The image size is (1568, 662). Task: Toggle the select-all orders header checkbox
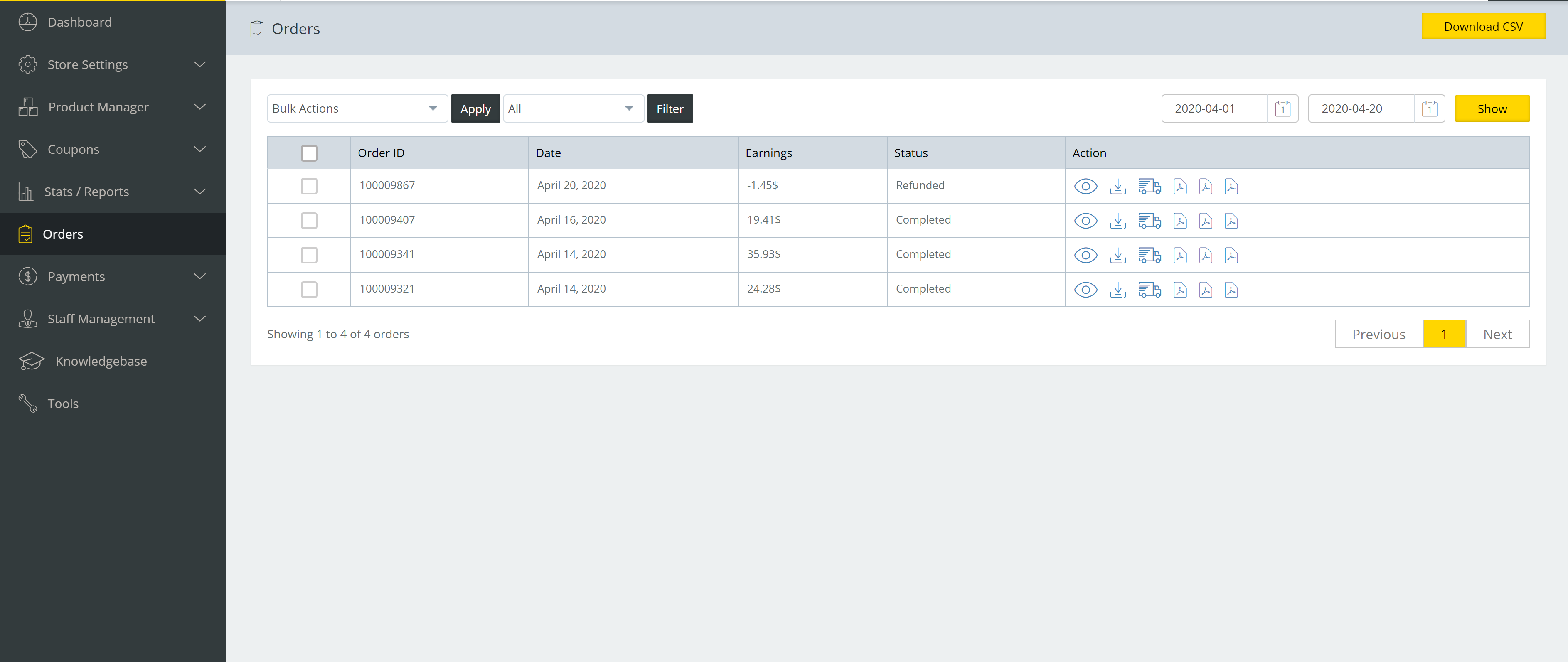pyautogui.click(x=309, y=153)
